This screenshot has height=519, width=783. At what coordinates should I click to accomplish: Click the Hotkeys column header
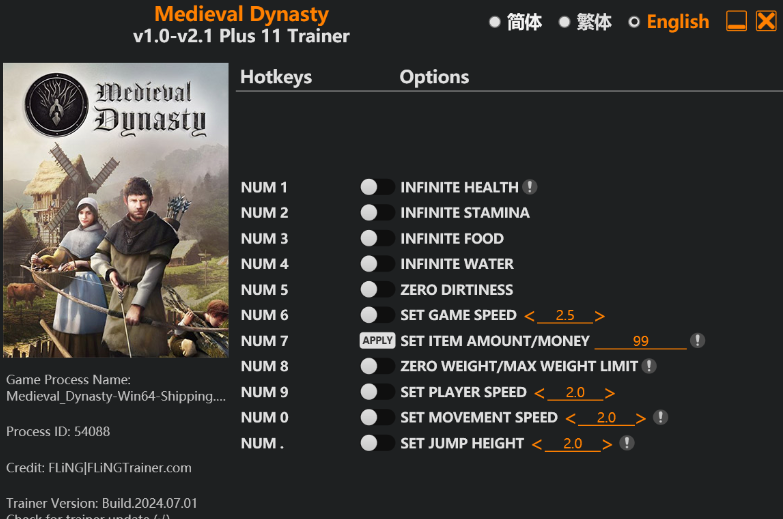(276, 77)
